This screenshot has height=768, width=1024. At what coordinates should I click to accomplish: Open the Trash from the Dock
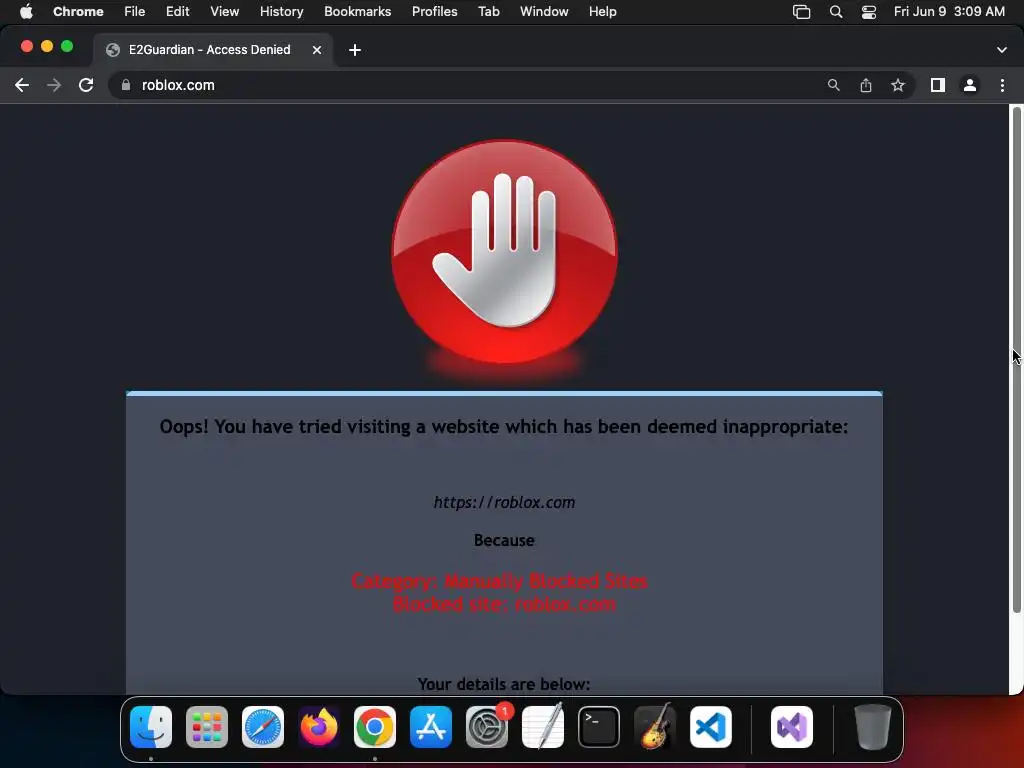point(872,727)
